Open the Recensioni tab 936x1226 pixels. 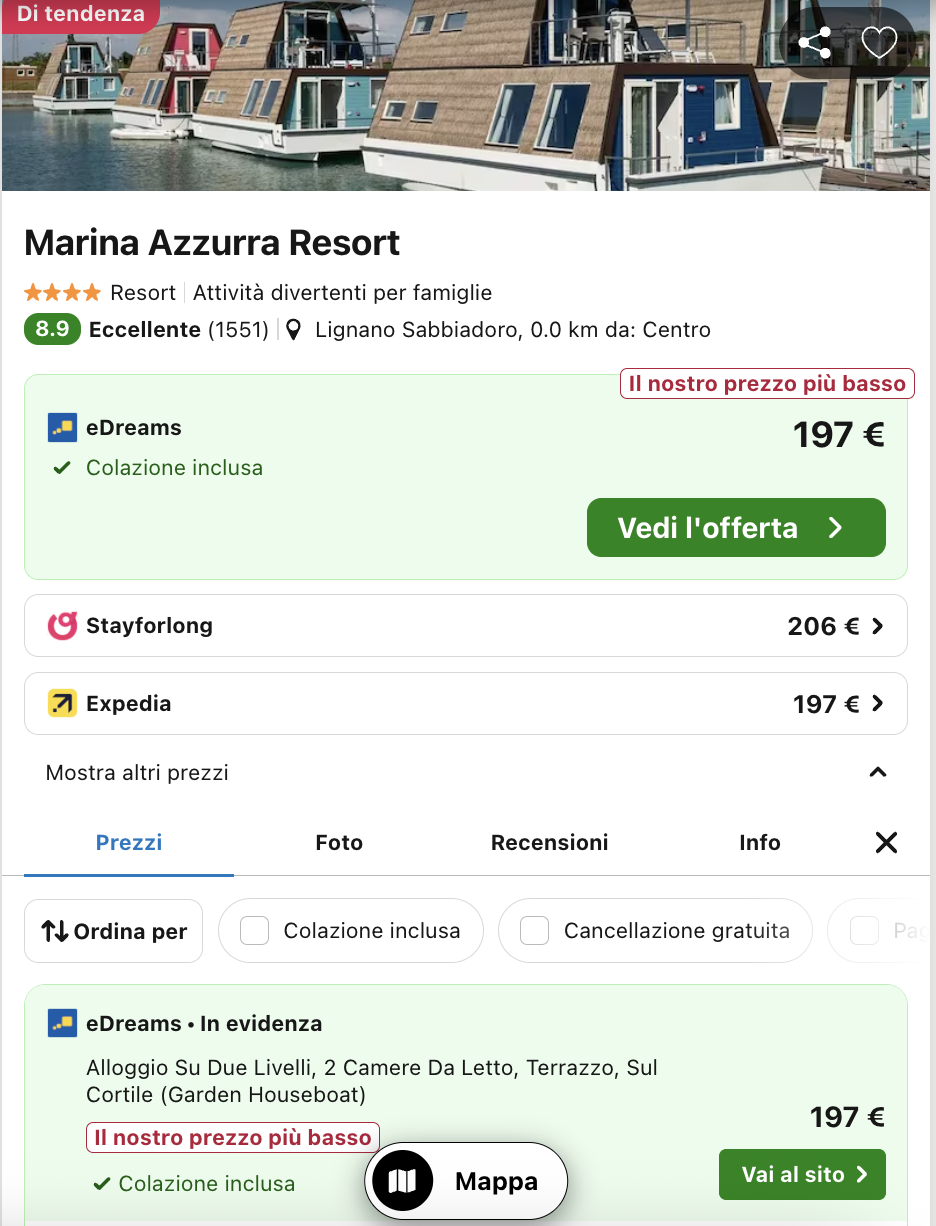tap(549, 843)
